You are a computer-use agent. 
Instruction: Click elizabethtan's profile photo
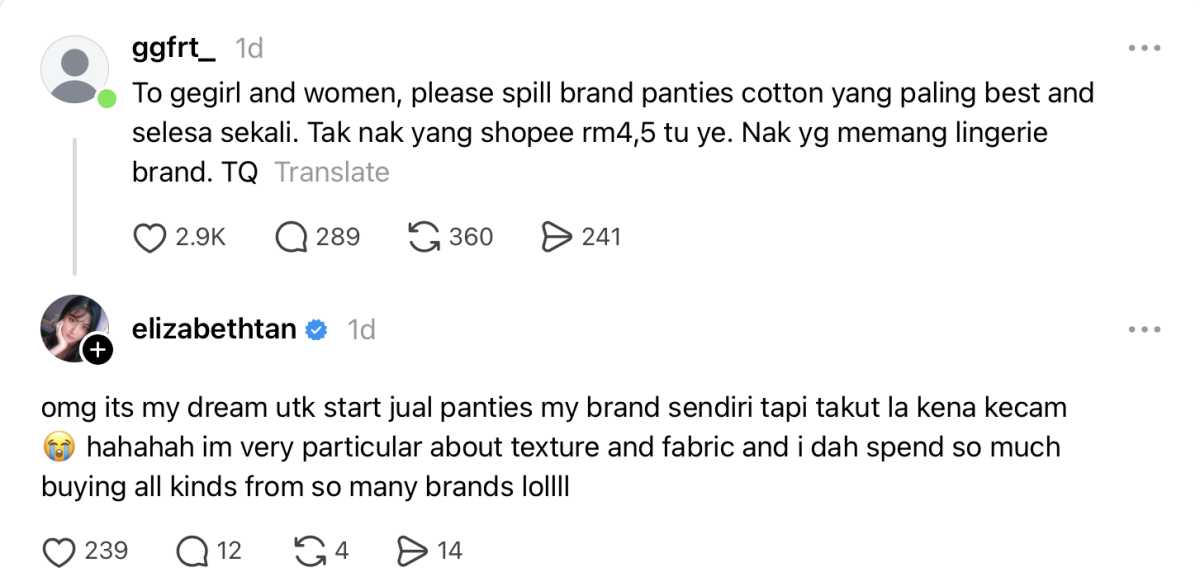[x=70, y=325]
